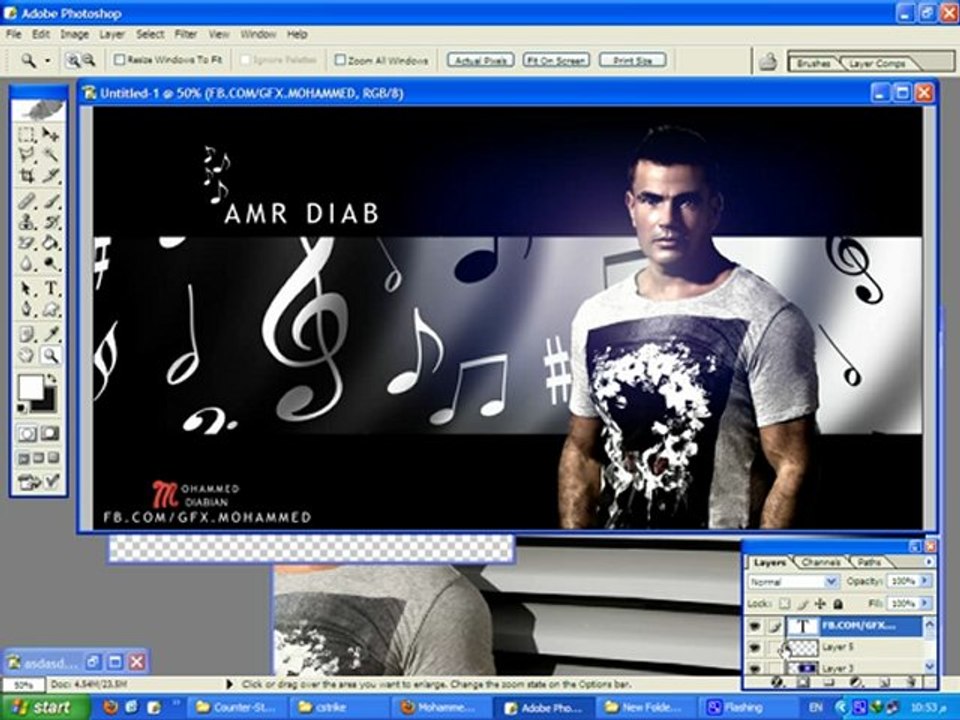Select the Eyedropper tool

[51, 334]
